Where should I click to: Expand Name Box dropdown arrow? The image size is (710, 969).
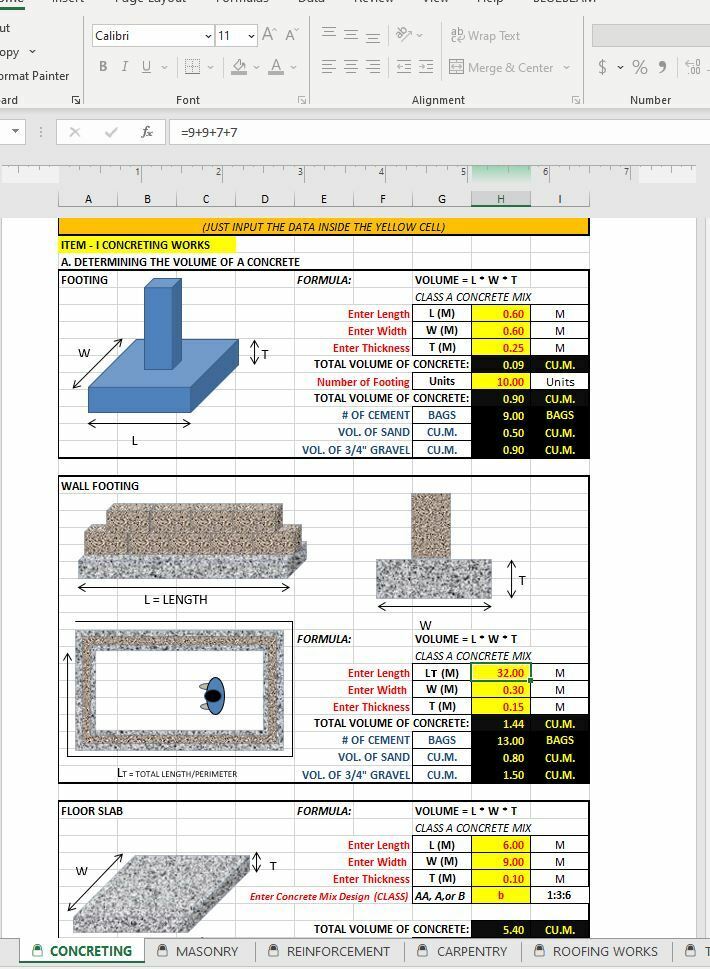15,131
